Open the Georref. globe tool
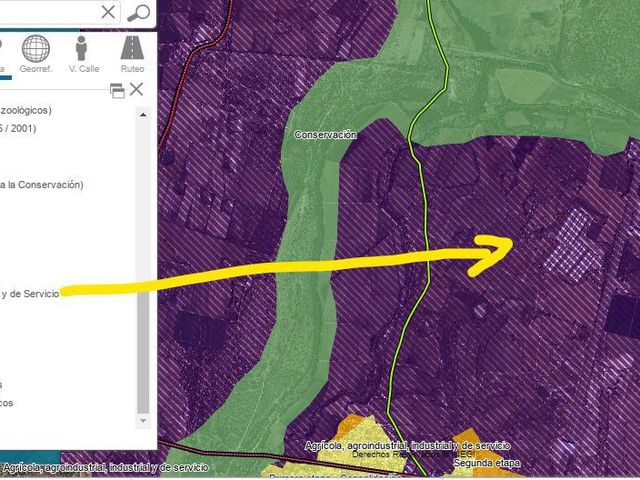The width and height of the screenshot is (640, 480). pos(36,54)
